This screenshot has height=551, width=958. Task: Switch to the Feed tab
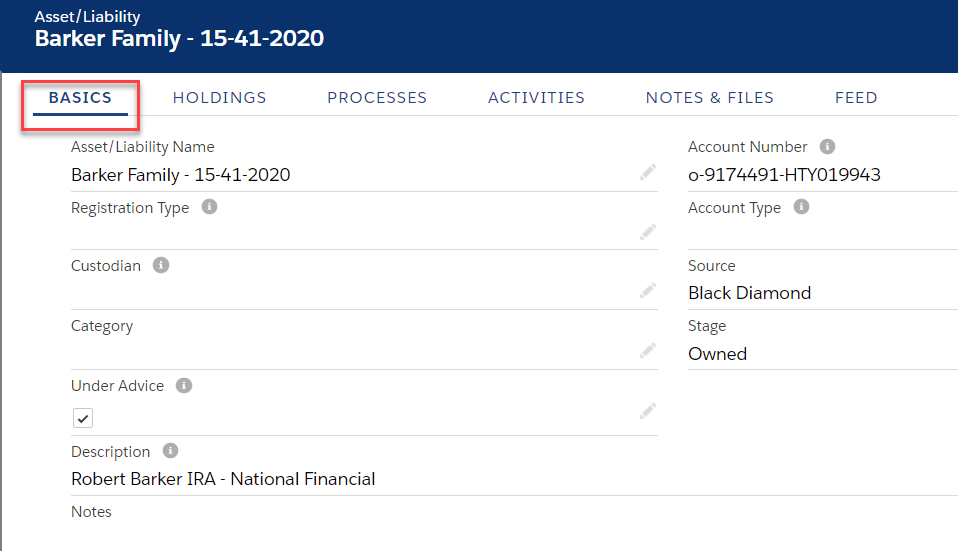(856, 98)
